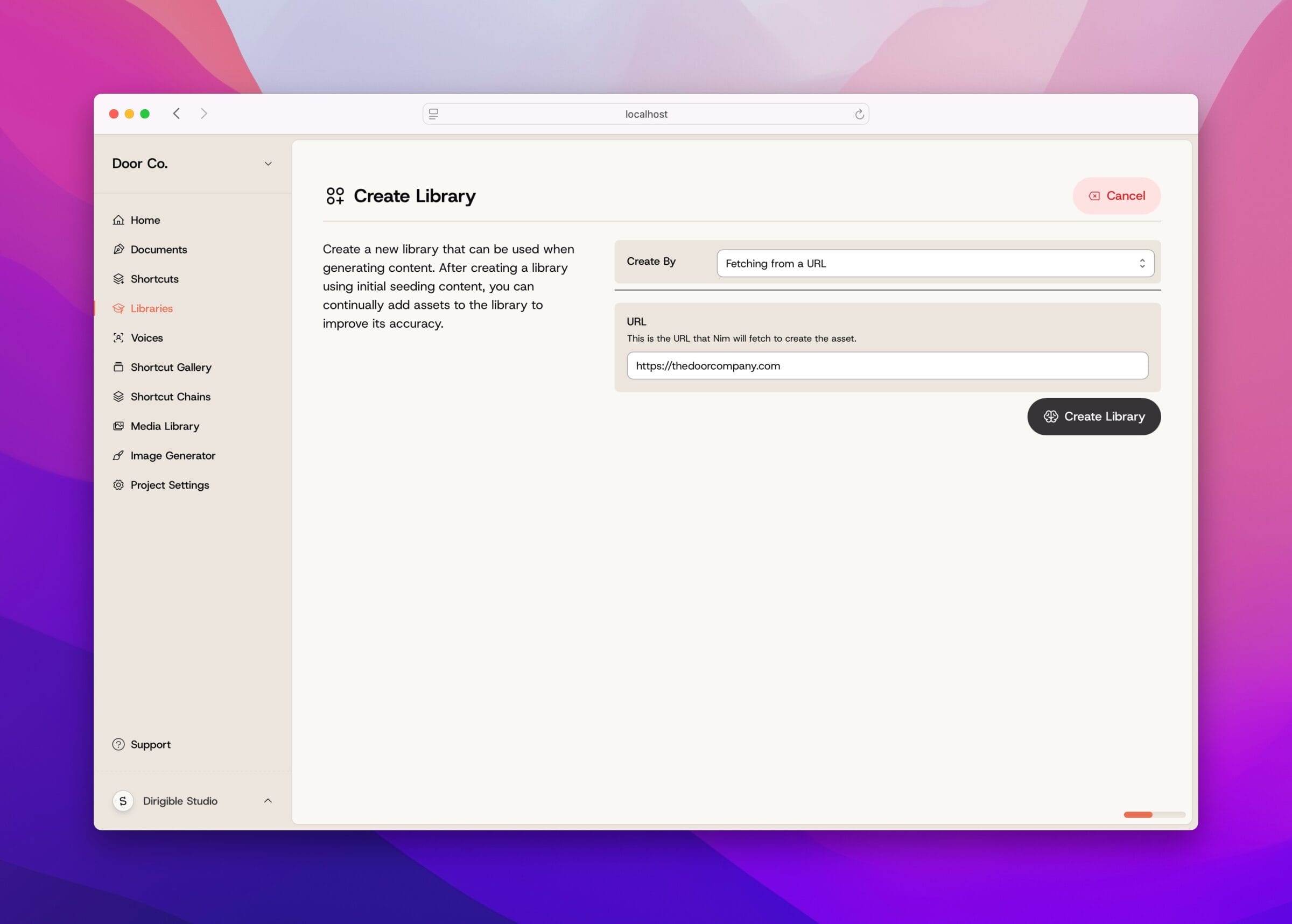Click Cancel to discard library creation

tap(1116, 195)
